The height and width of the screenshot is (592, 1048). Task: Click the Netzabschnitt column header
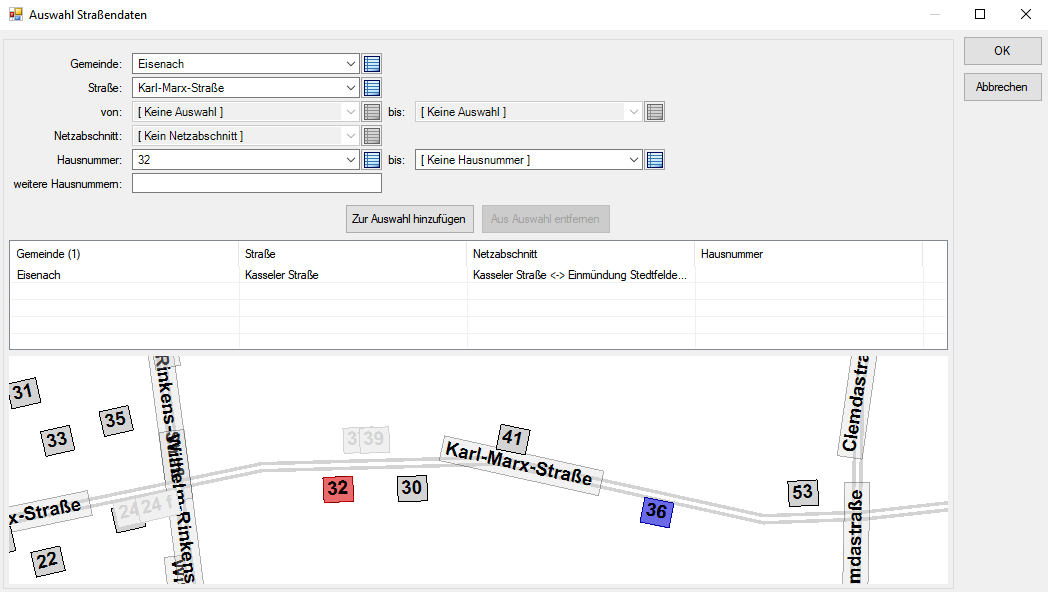(x=580, y=254)
